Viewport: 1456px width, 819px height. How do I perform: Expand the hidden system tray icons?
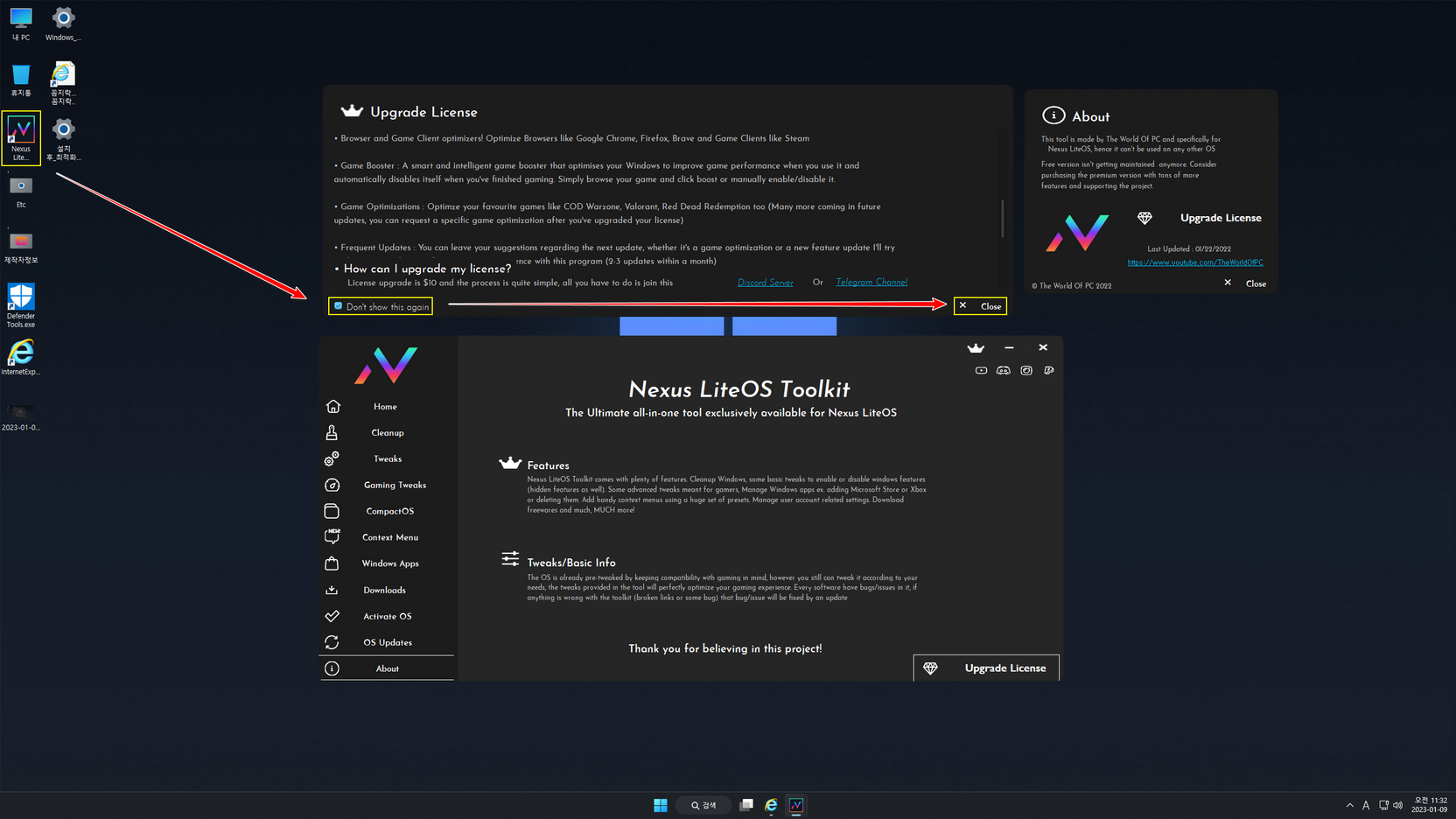click(x=1350, y=805)
